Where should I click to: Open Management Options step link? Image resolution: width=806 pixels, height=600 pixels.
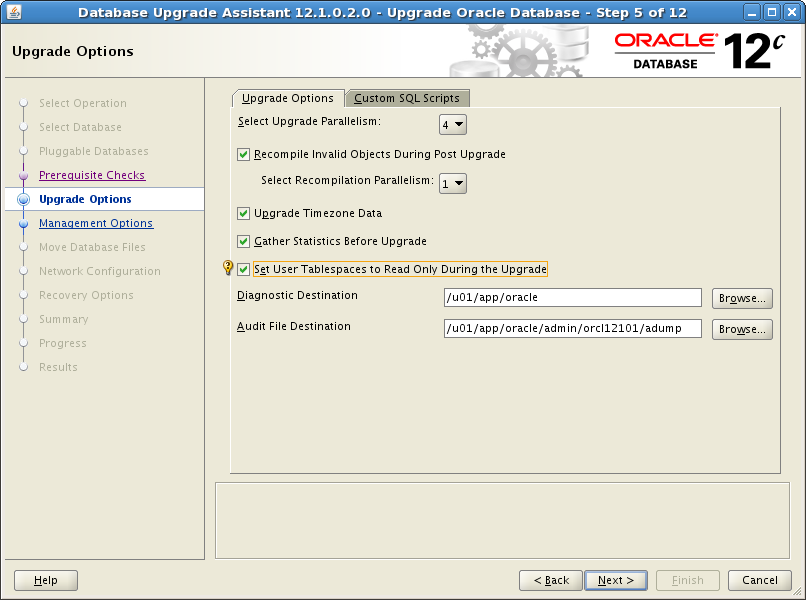[96, 223]
